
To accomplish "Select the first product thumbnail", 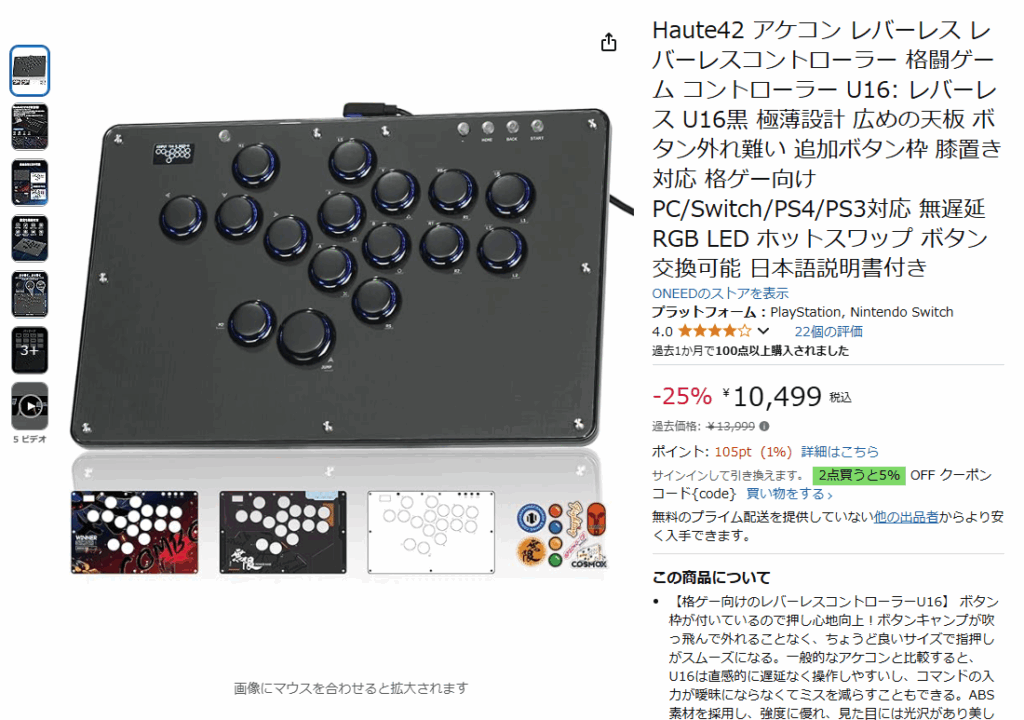I will point(30,71).
